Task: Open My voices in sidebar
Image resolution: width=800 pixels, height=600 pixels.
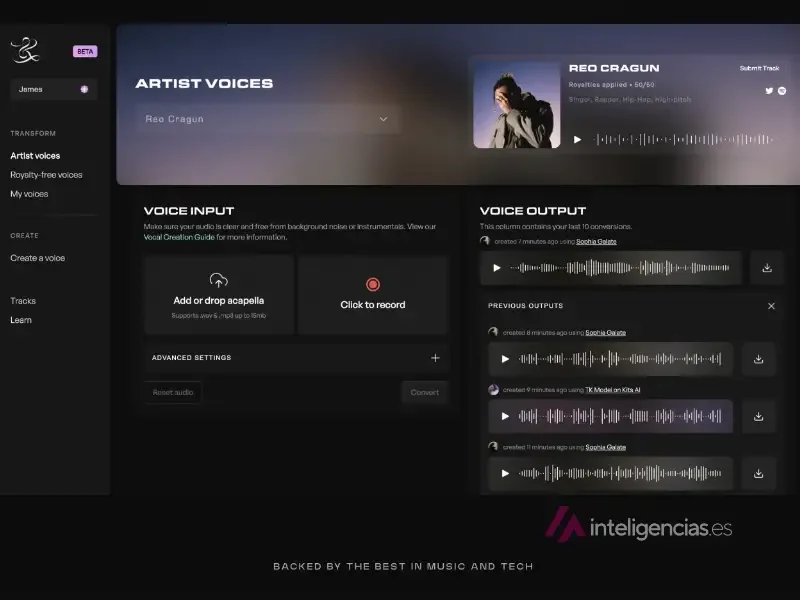Action: point(29,194)
